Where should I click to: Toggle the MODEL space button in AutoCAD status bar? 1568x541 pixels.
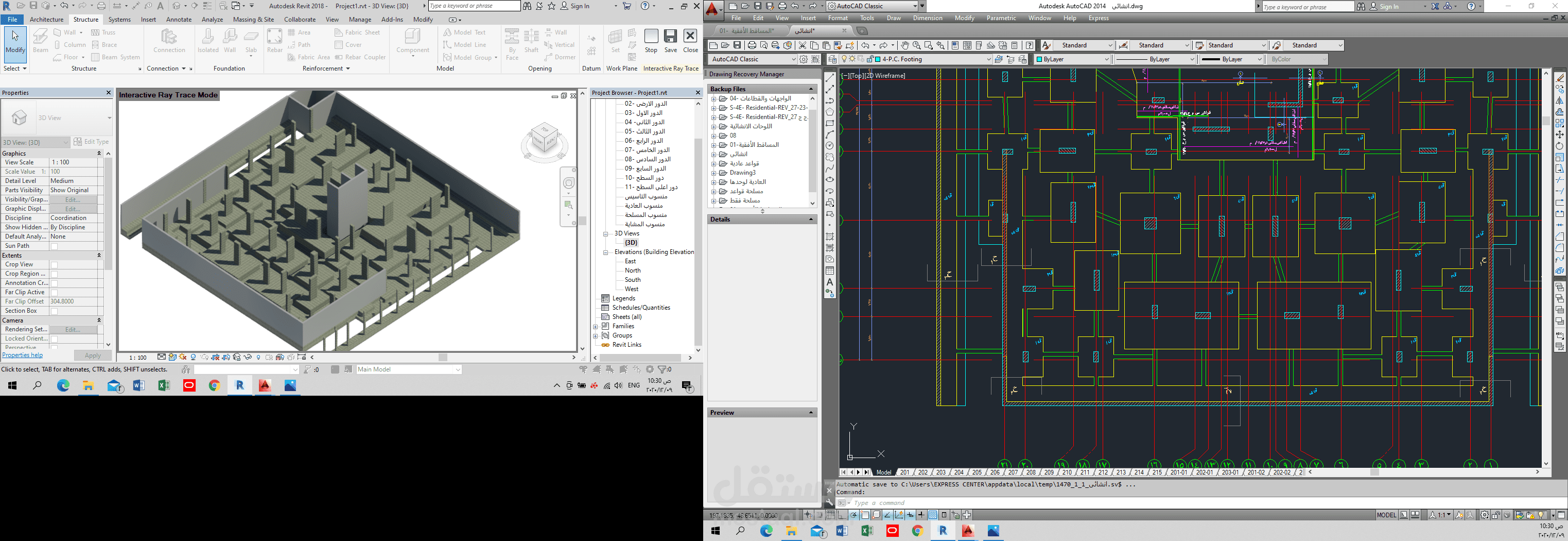1386,515
